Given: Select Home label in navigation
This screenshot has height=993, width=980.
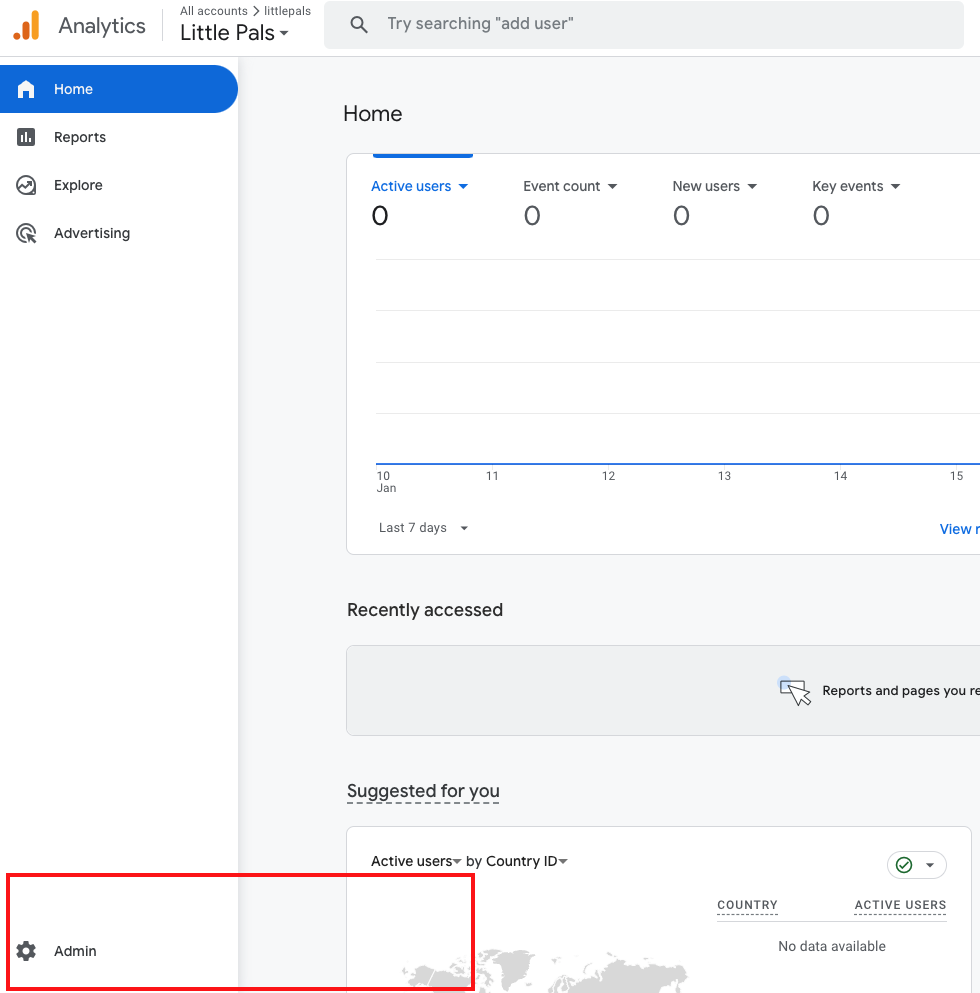Looking at the screenshot, I should (x=73, y=89).
